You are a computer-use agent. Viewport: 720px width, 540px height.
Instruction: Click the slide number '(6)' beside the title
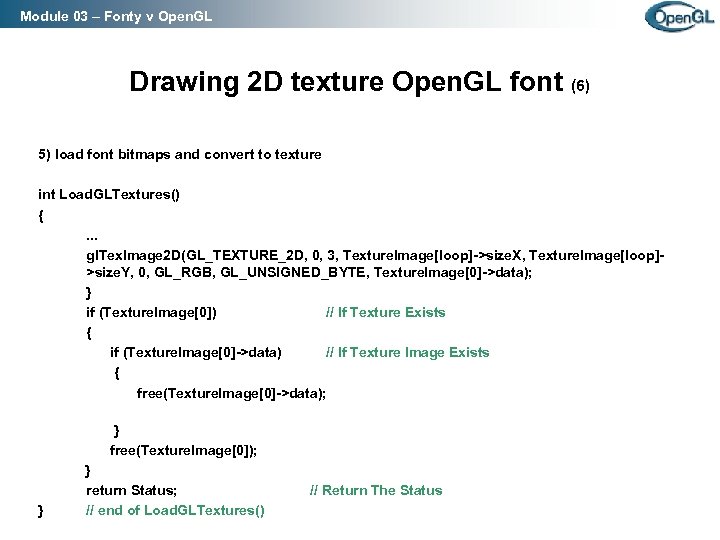[x=580, y=85]
